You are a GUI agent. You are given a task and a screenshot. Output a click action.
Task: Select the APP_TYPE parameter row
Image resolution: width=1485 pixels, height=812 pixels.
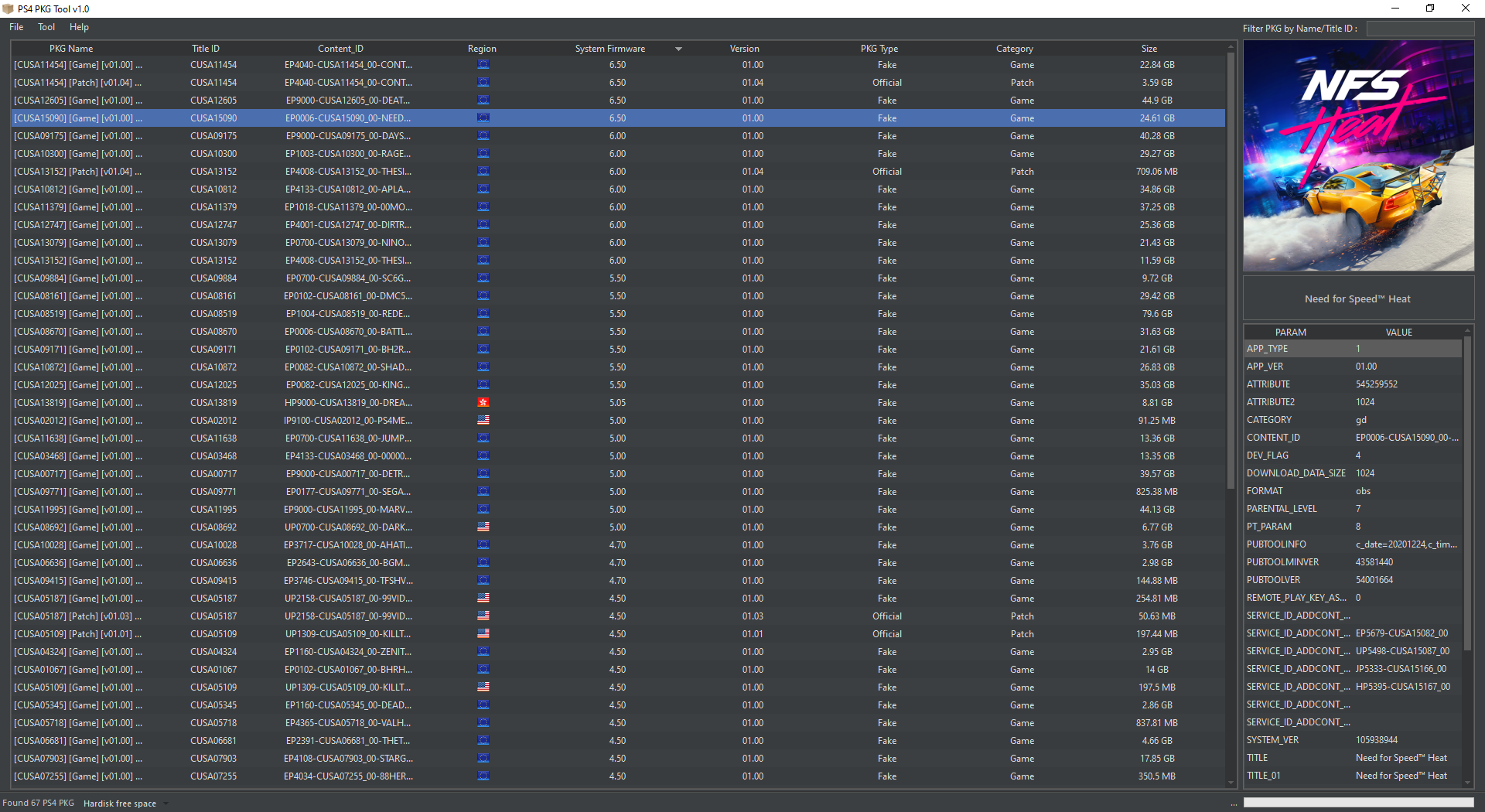point(1353,349)
